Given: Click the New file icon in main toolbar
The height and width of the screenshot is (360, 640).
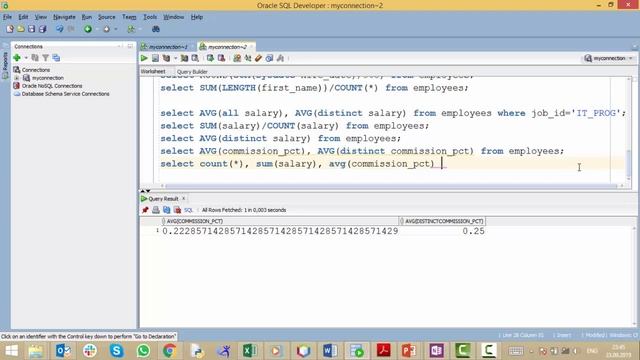Looking at the screenshot, I should 10,29.
